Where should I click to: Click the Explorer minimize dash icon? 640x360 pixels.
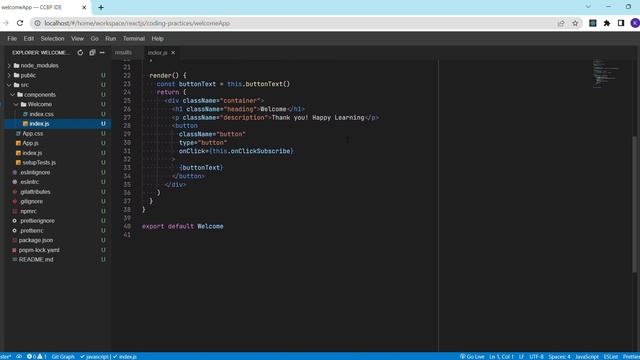(102, 53)
